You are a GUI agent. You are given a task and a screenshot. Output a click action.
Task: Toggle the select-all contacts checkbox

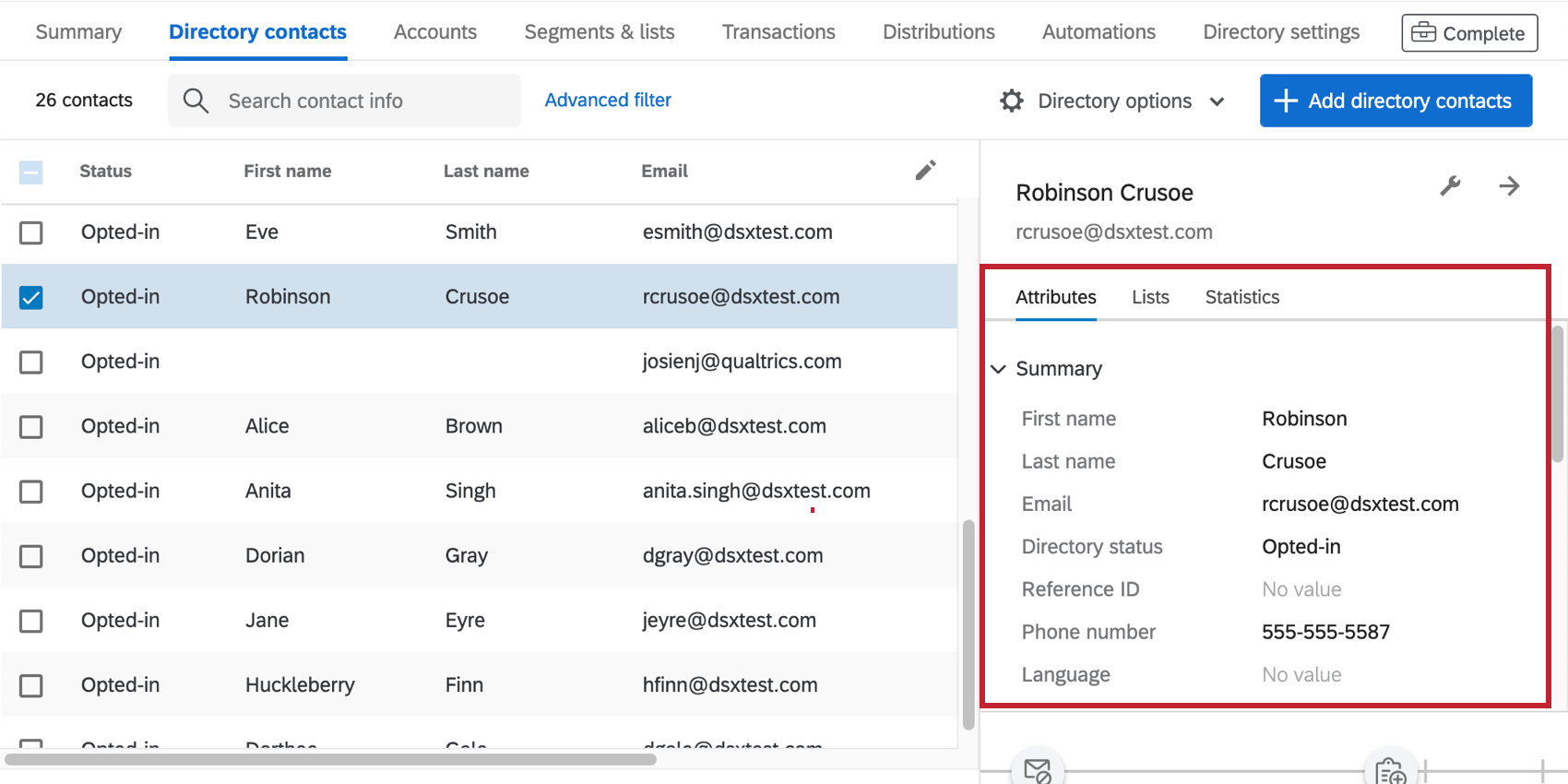31,172
